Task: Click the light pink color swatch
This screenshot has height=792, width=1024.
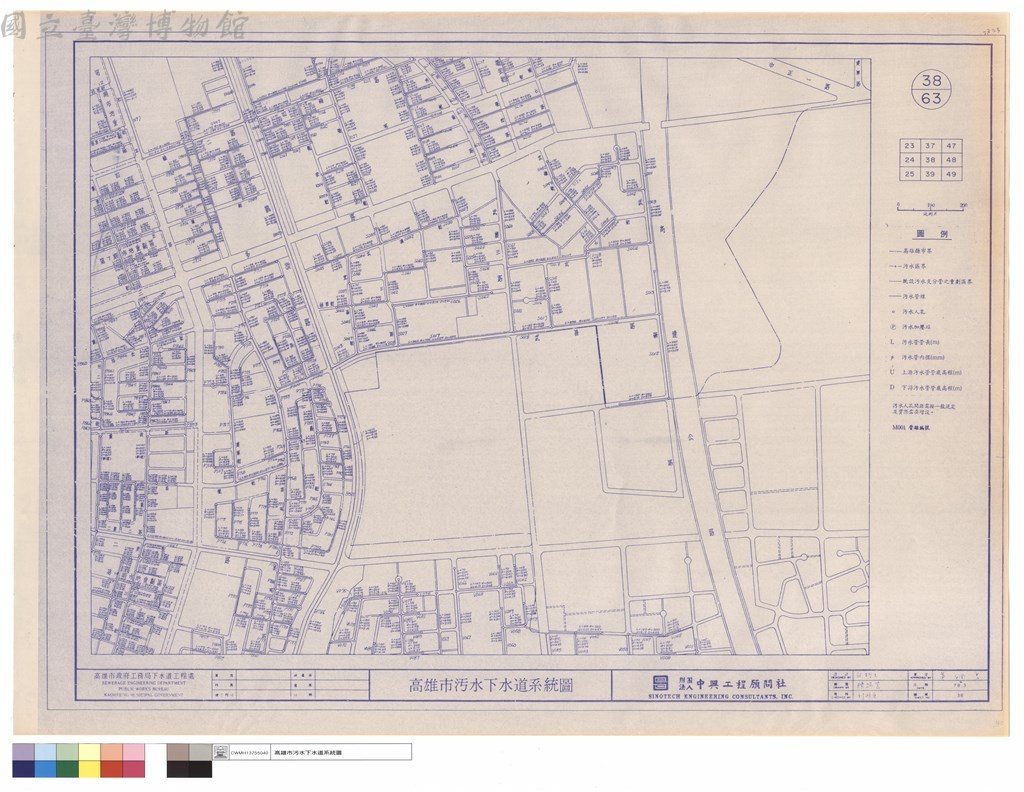Action: point(134,752)
